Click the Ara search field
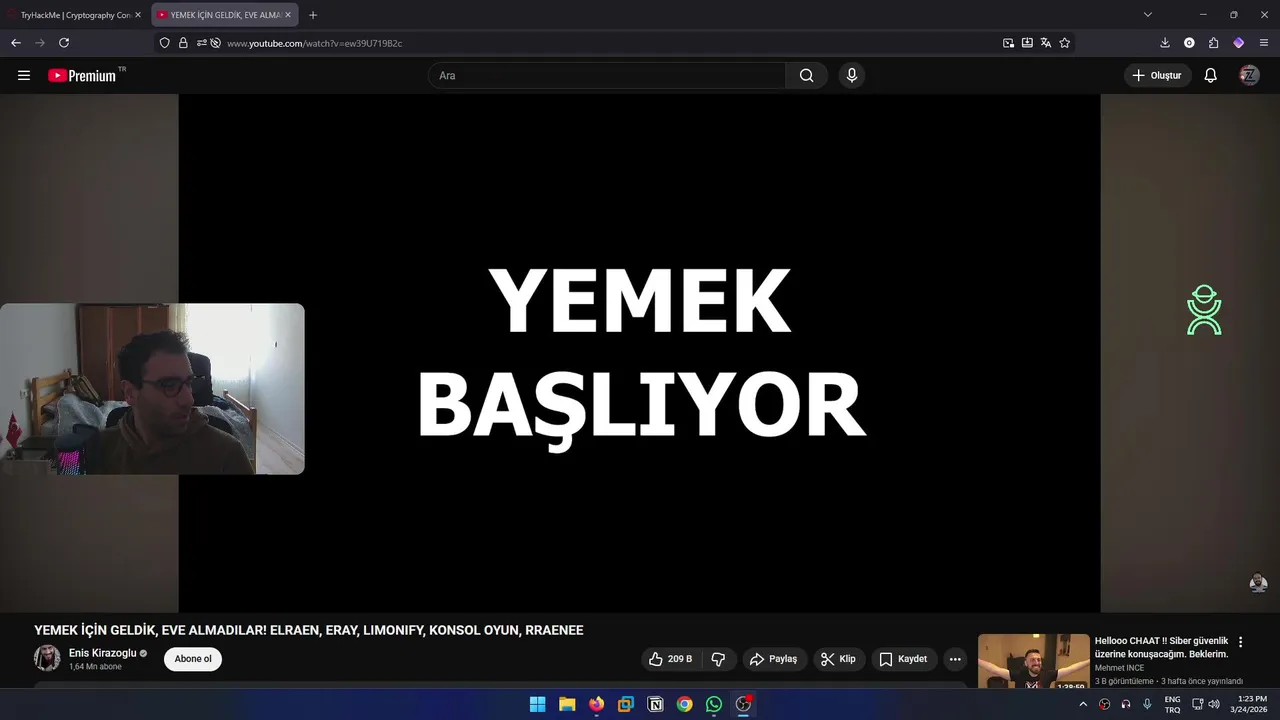1280x720 pixels. tap(607, 75)
